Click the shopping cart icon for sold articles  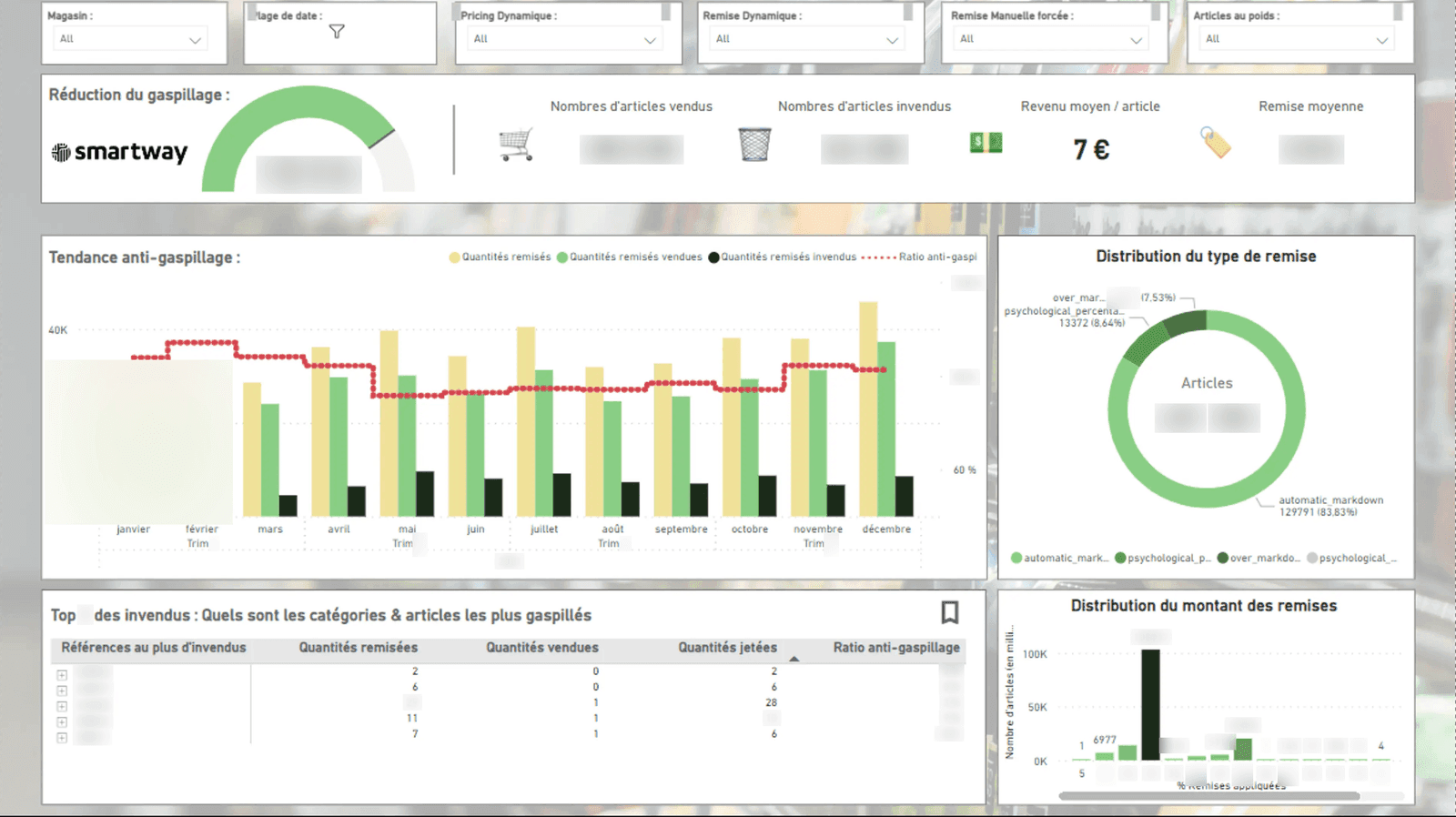(x=516, y=145)
